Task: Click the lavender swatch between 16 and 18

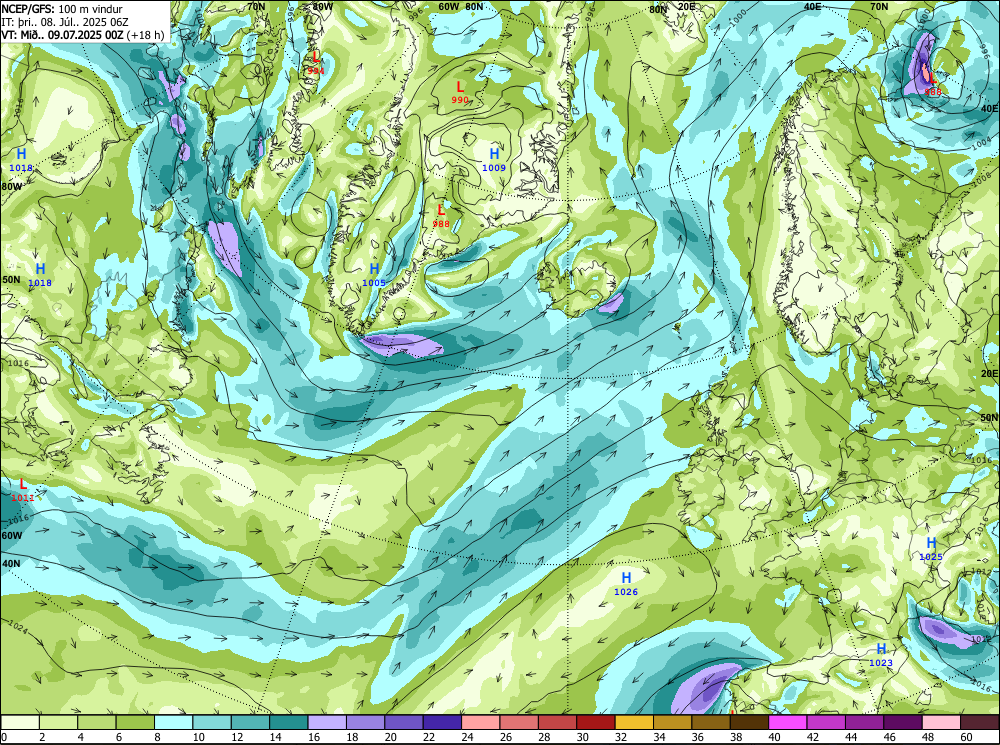Action: 327,722
